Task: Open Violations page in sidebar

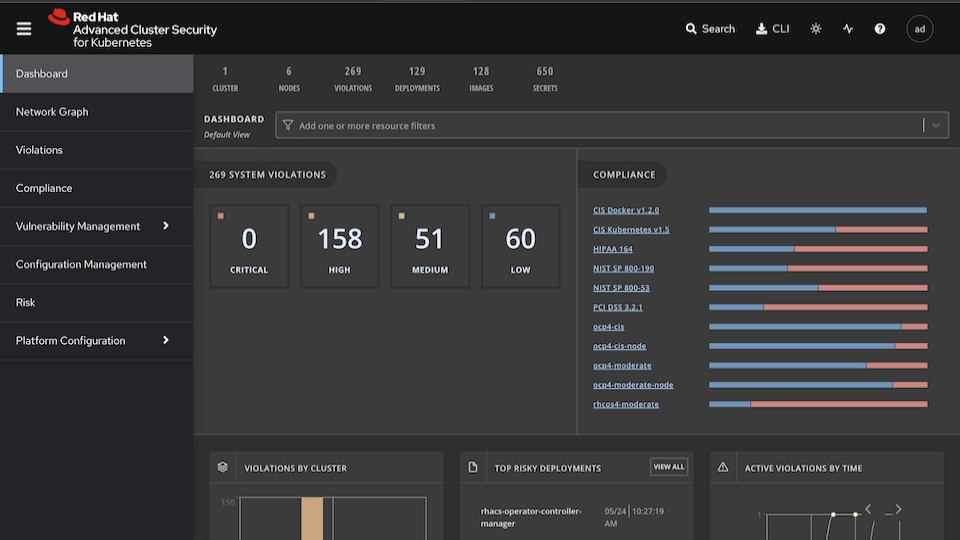Action: tap(97, 150)
